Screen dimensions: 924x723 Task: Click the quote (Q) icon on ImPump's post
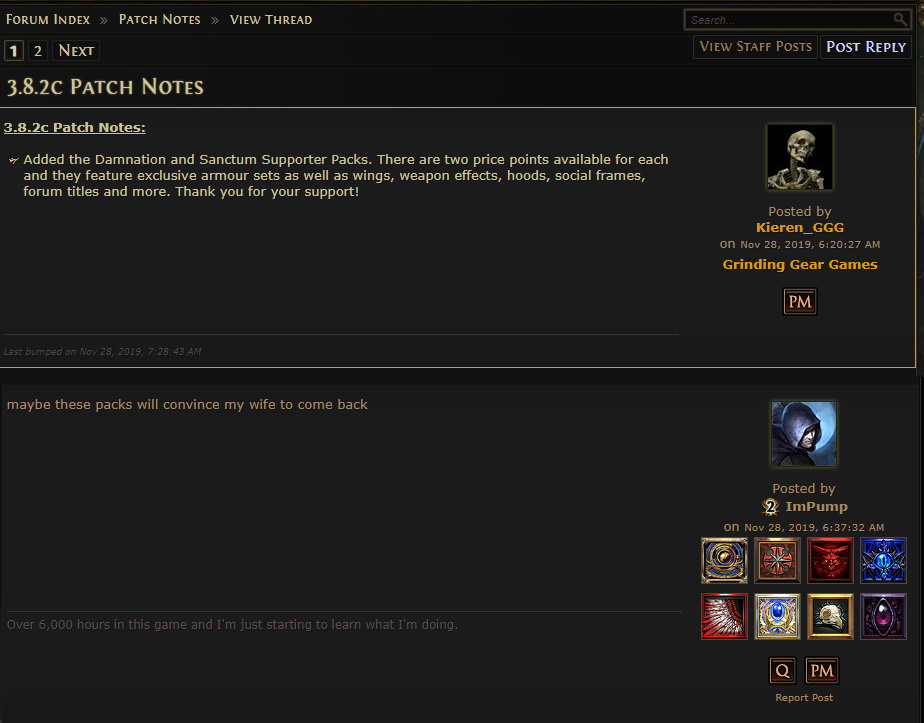(783, 671)
